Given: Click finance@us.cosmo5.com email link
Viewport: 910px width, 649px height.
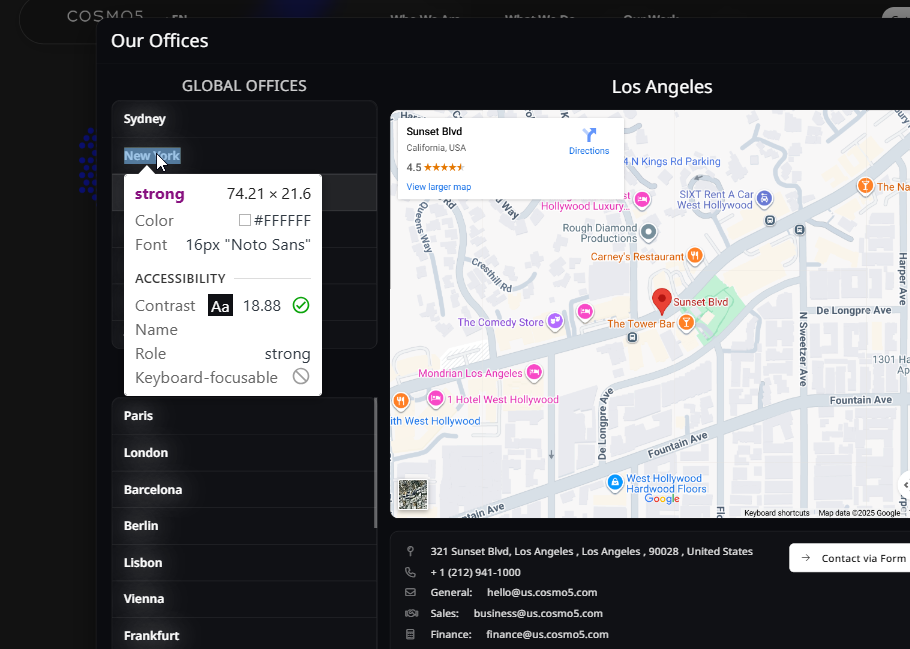Looking at the screenshot, I should coord(547,634).
